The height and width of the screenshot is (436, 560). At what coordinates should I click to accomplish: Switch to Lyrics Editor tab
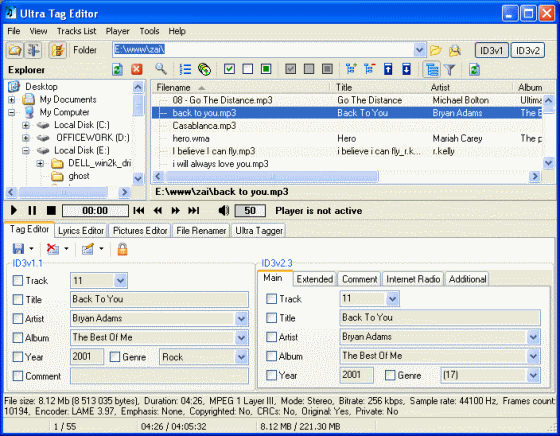[x=81, y=231]
